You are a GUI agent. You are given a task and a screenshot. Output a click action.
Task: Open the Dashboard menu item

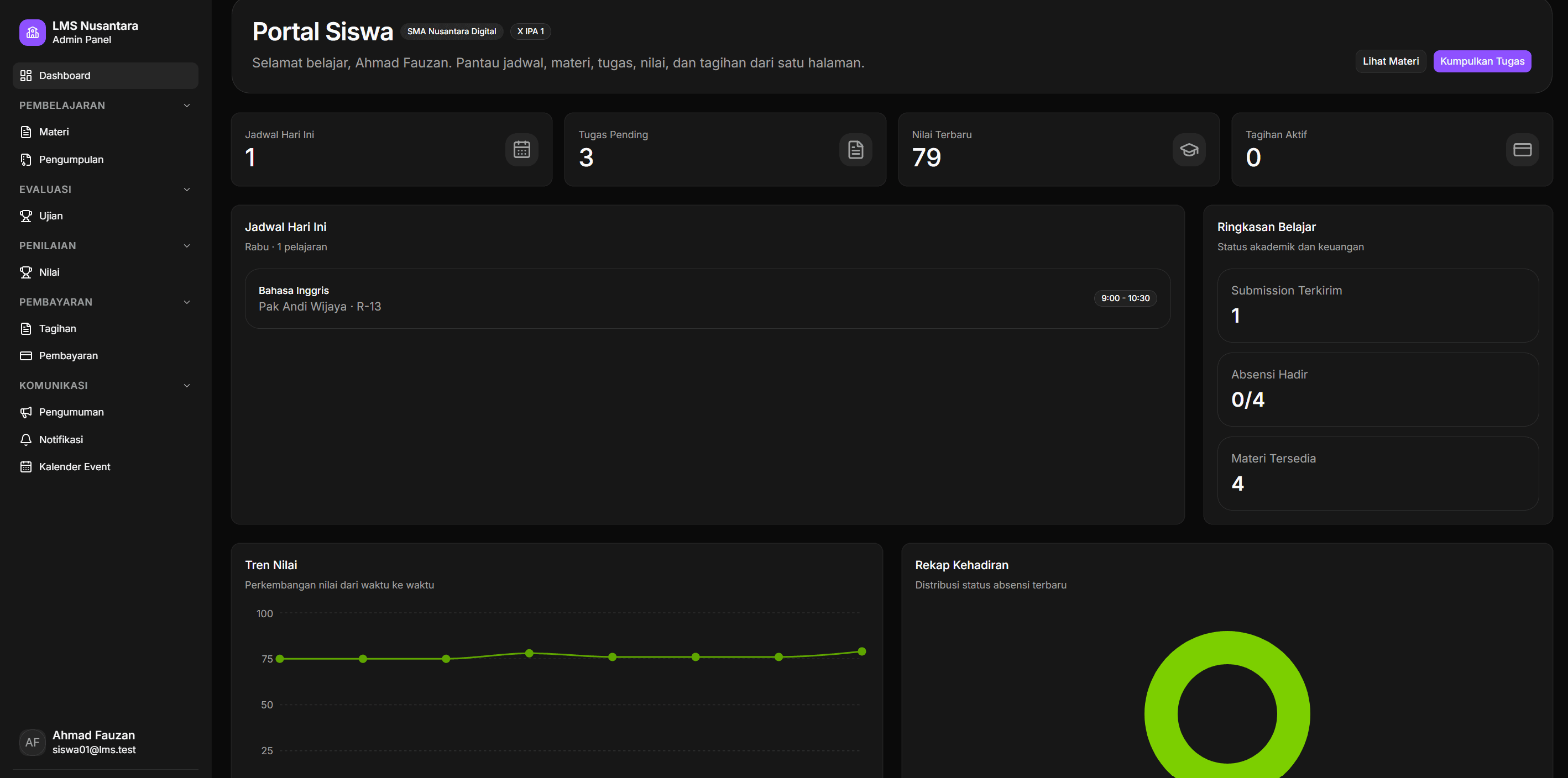pos(105,76)
